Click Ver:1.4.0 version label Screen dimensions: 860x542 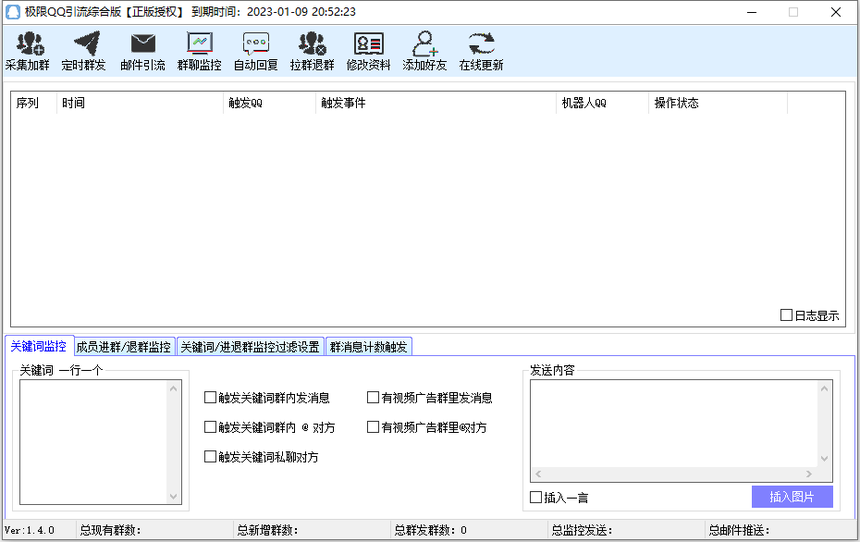(x=29, y=530)
